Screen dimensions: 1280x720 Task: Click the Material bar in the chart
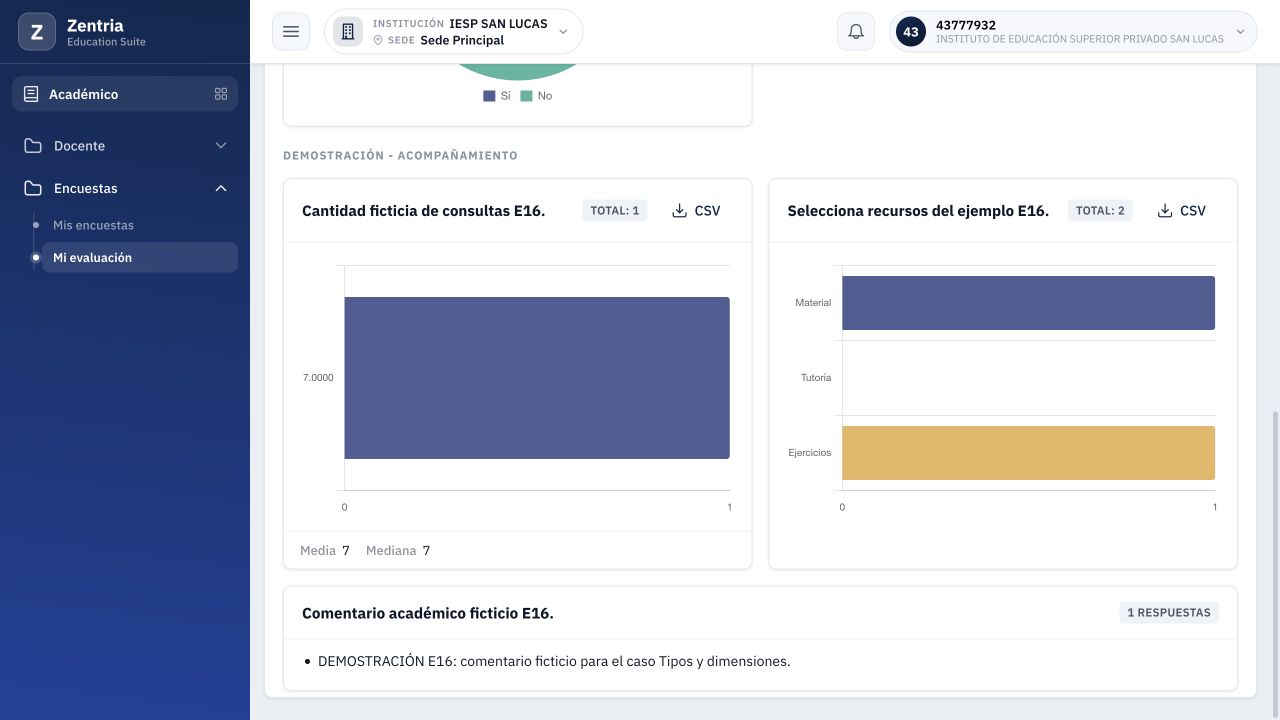[x=1028, y=303]
